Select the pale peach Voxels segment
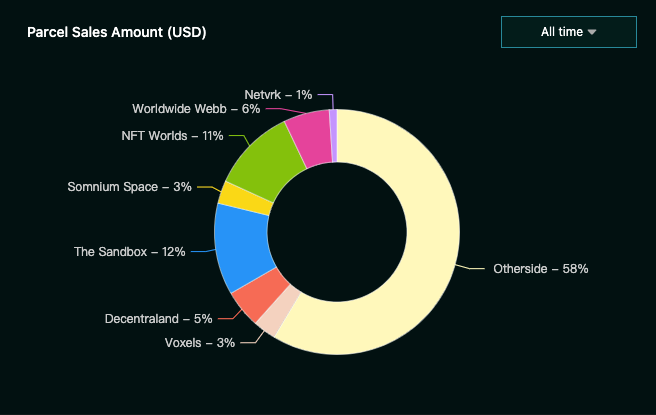 click(x=278, y=312)
